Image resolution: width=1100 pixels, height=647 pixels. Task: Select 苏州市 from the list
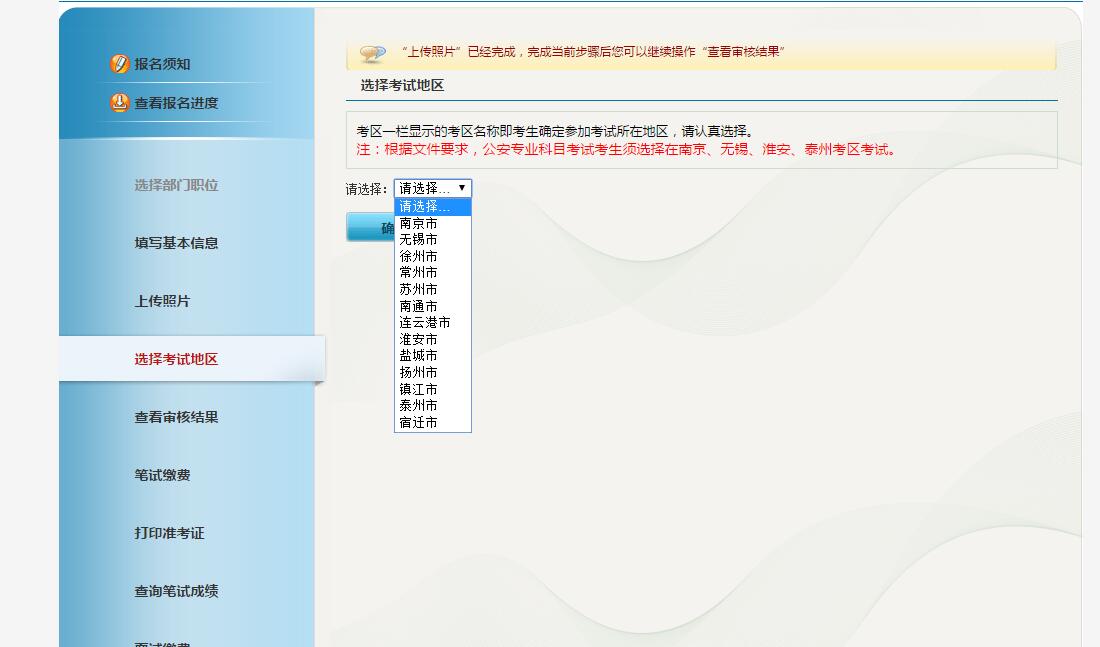[x=433, y=289]
